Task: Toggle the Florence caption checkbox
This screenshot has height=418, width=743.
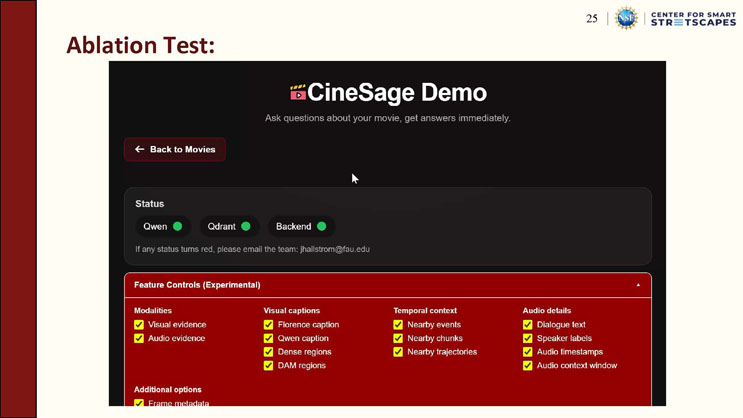Action: pyautogui.click(x=268, y=325)
